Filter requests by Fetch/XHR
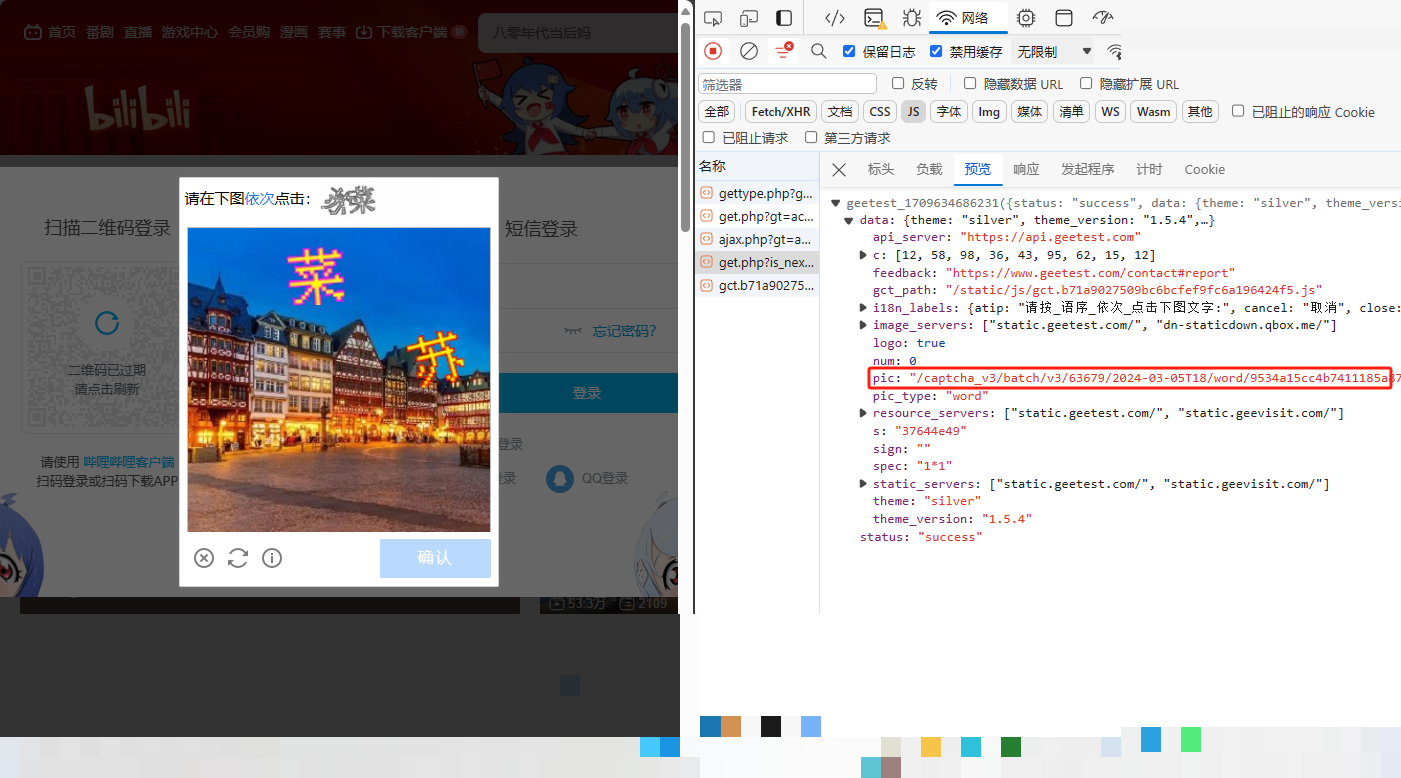Viewport: 1401px width, 778px height. tap(781, 112)
